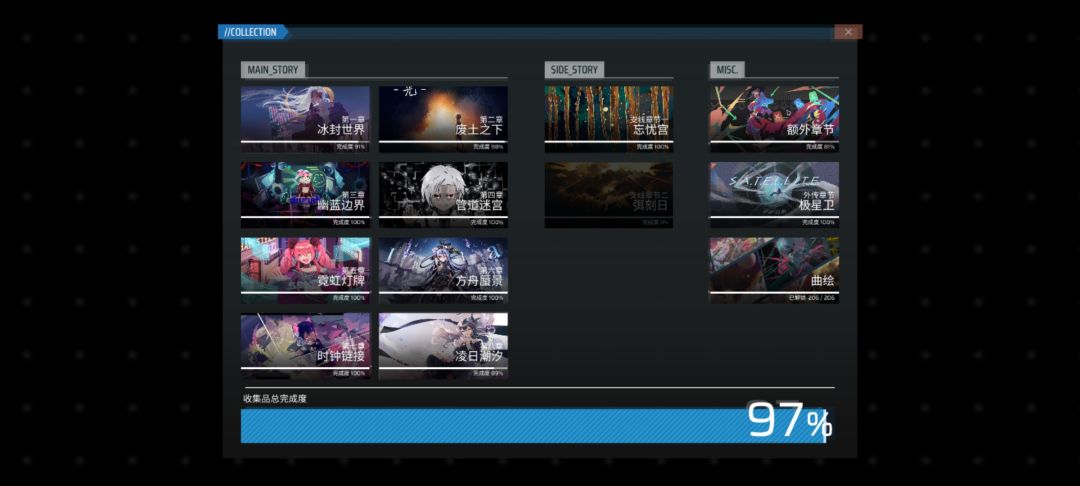Screen dimensions: 1080x486
Task: Open chapter two 废土之下 card
Action: coord(443,119)
